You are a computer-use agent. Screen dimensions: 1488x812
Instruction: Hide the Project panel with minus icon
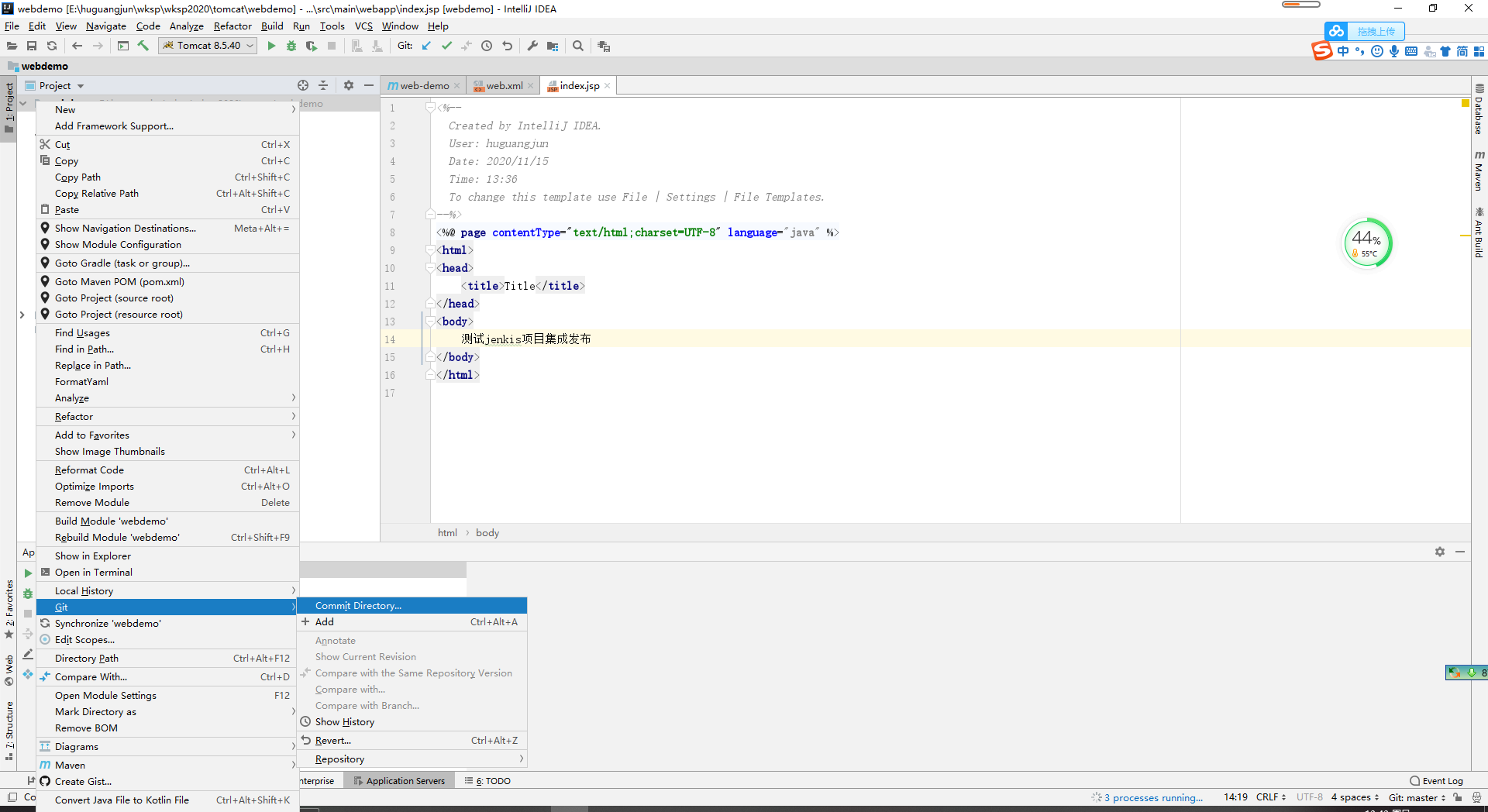(369, 85)
